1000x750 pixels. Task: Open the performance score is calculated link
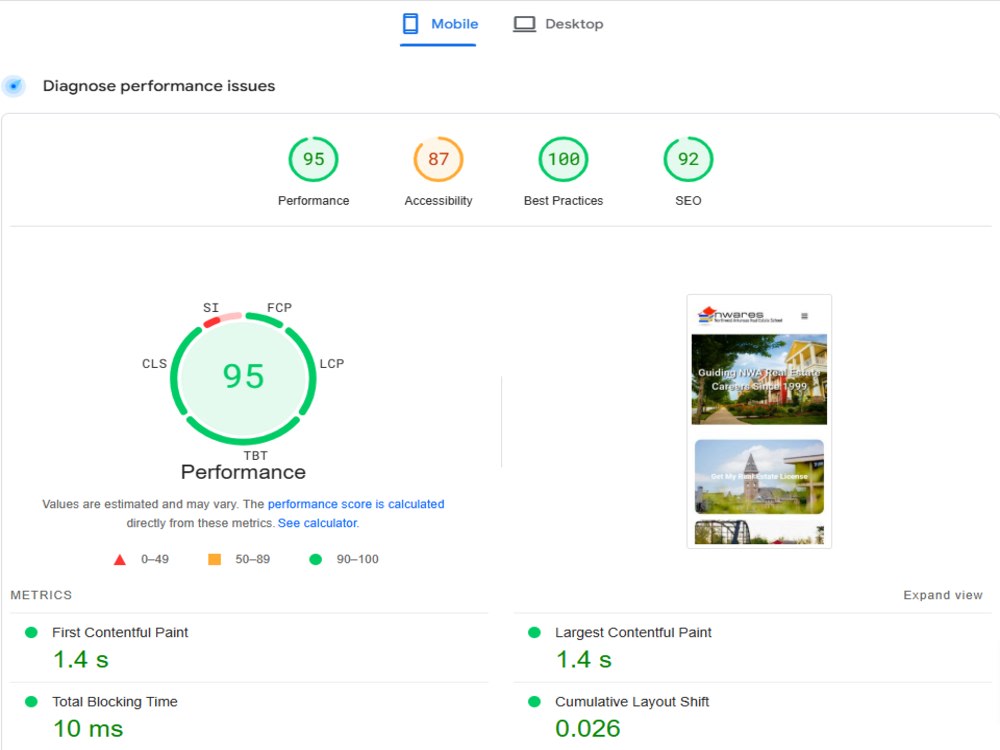pos(356,504)
